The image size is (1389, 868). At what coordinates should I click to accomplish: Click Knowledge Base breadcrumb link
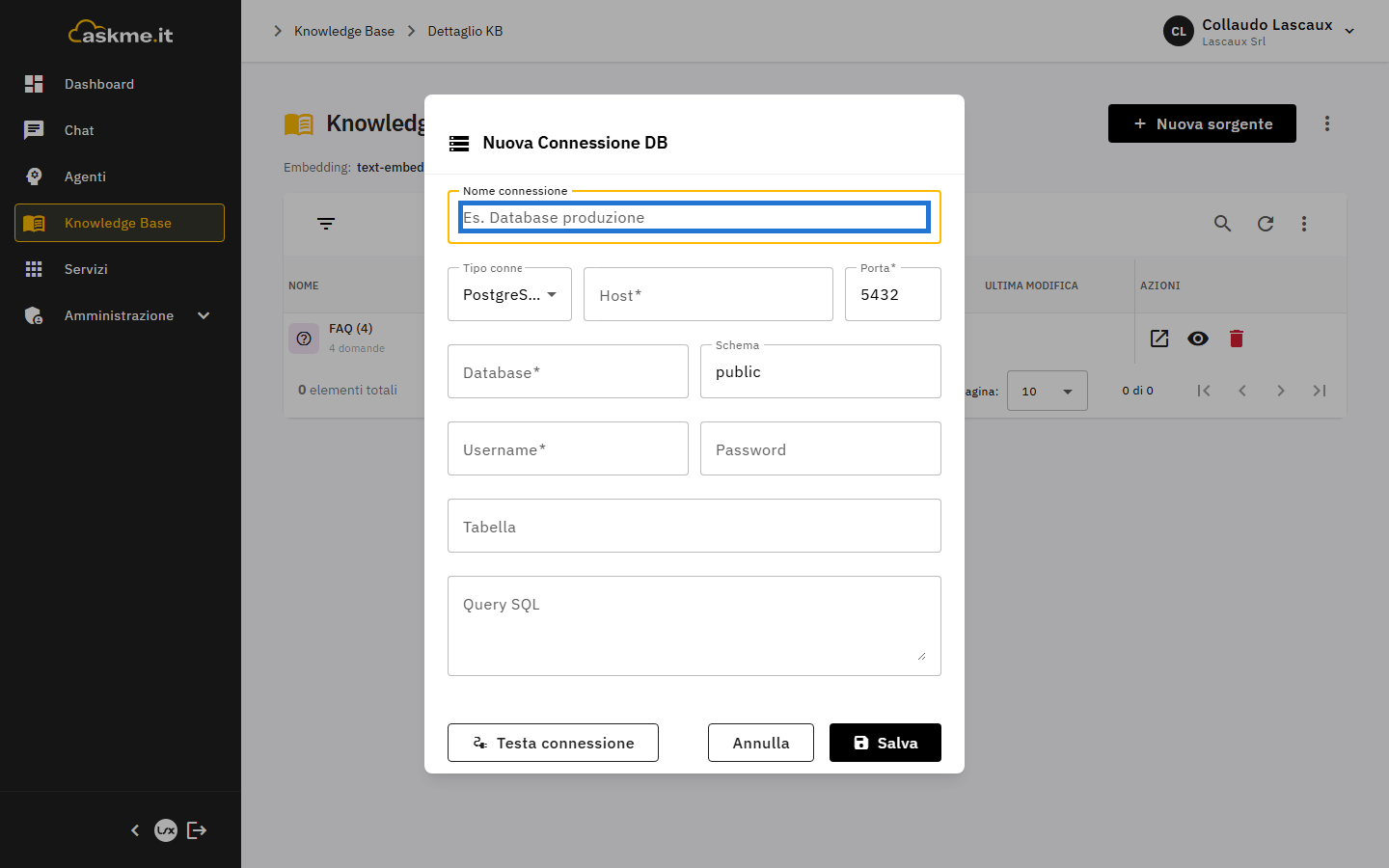pos(344,31)
